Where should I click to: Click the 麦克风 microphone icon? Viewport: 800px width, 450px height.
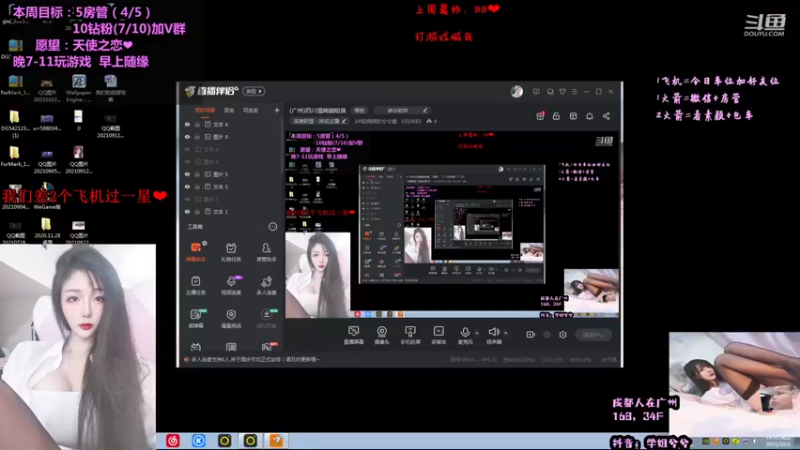click(x=465, y=333)
